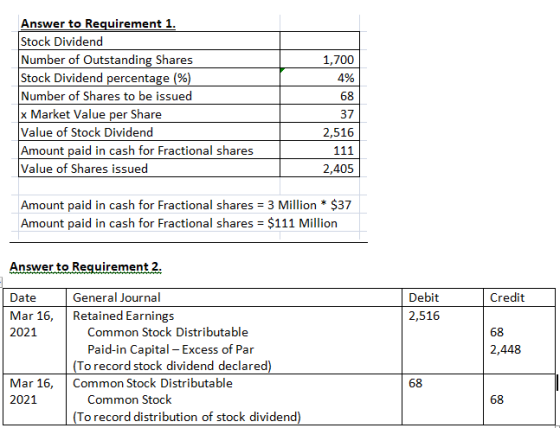560x428 pixels.
Task: Click the 68 credit opposite Common Stock
Action: 496,400
